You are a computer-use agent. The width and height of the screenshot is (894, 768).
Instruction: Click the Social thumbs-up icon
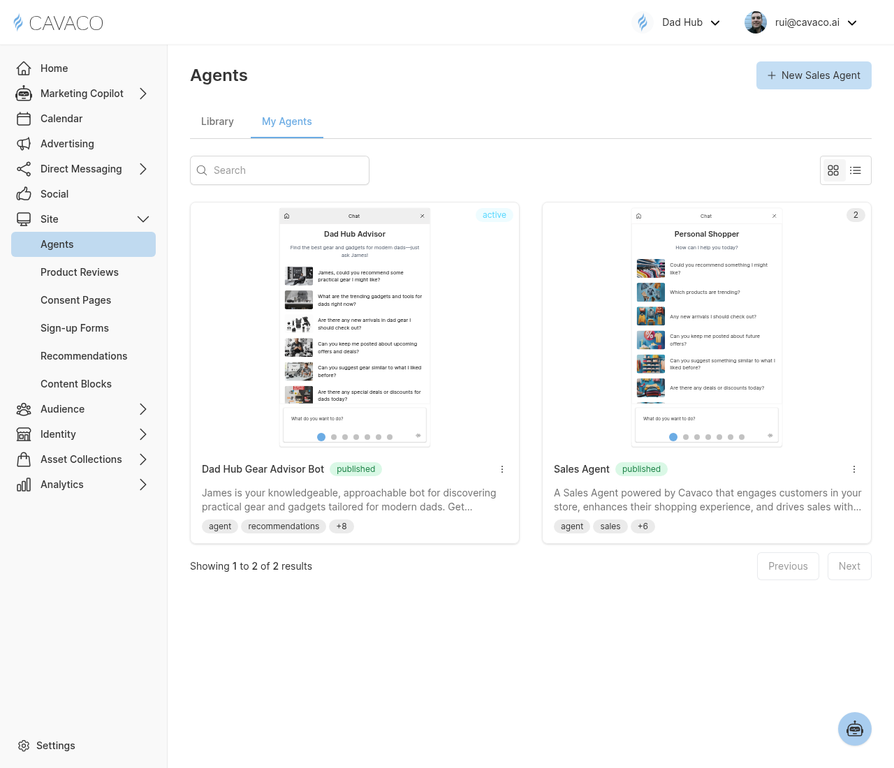pyautogui.click(x=23, y=194)
